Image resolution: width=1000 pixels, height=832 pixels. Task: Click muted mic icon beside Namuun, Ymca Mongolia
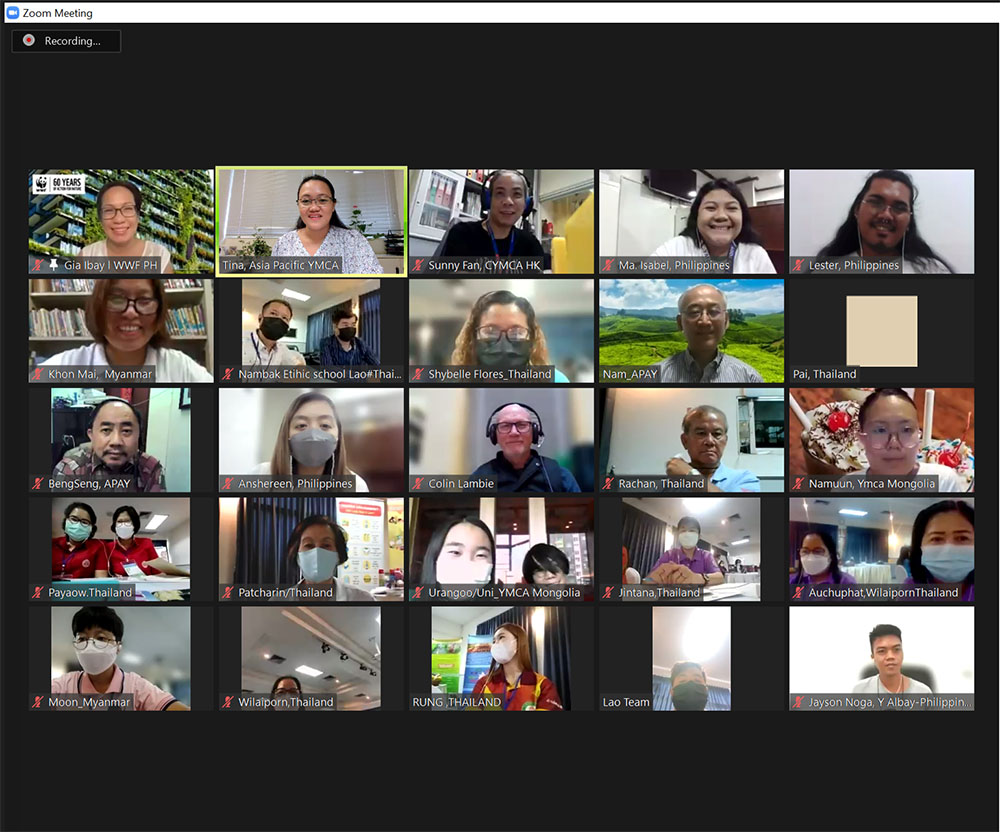pyautogui.click(x=799, y=484)
